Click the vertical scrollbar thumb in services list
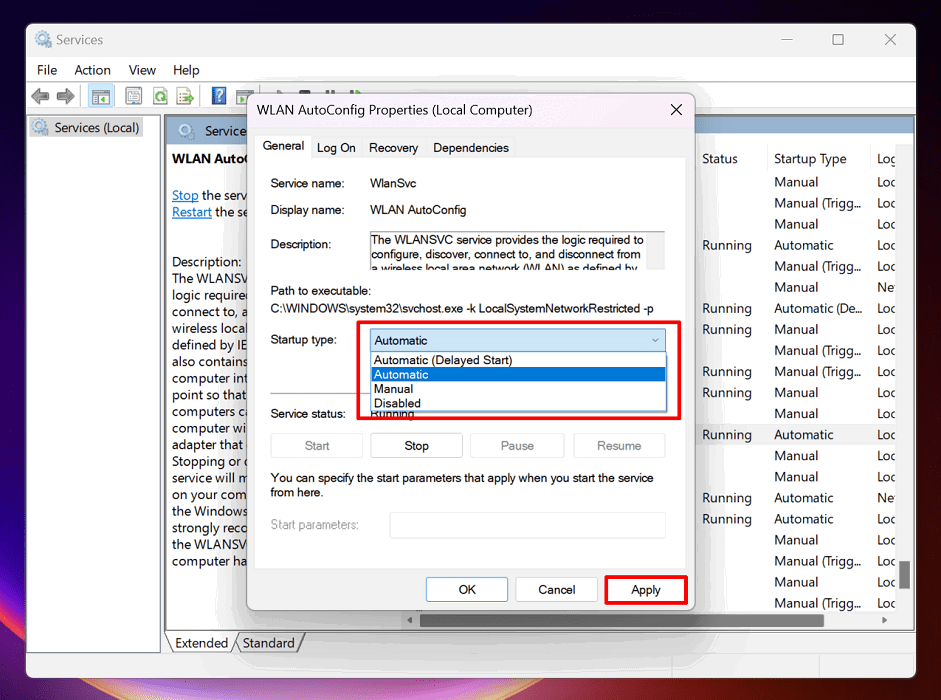 pos(904,575)
